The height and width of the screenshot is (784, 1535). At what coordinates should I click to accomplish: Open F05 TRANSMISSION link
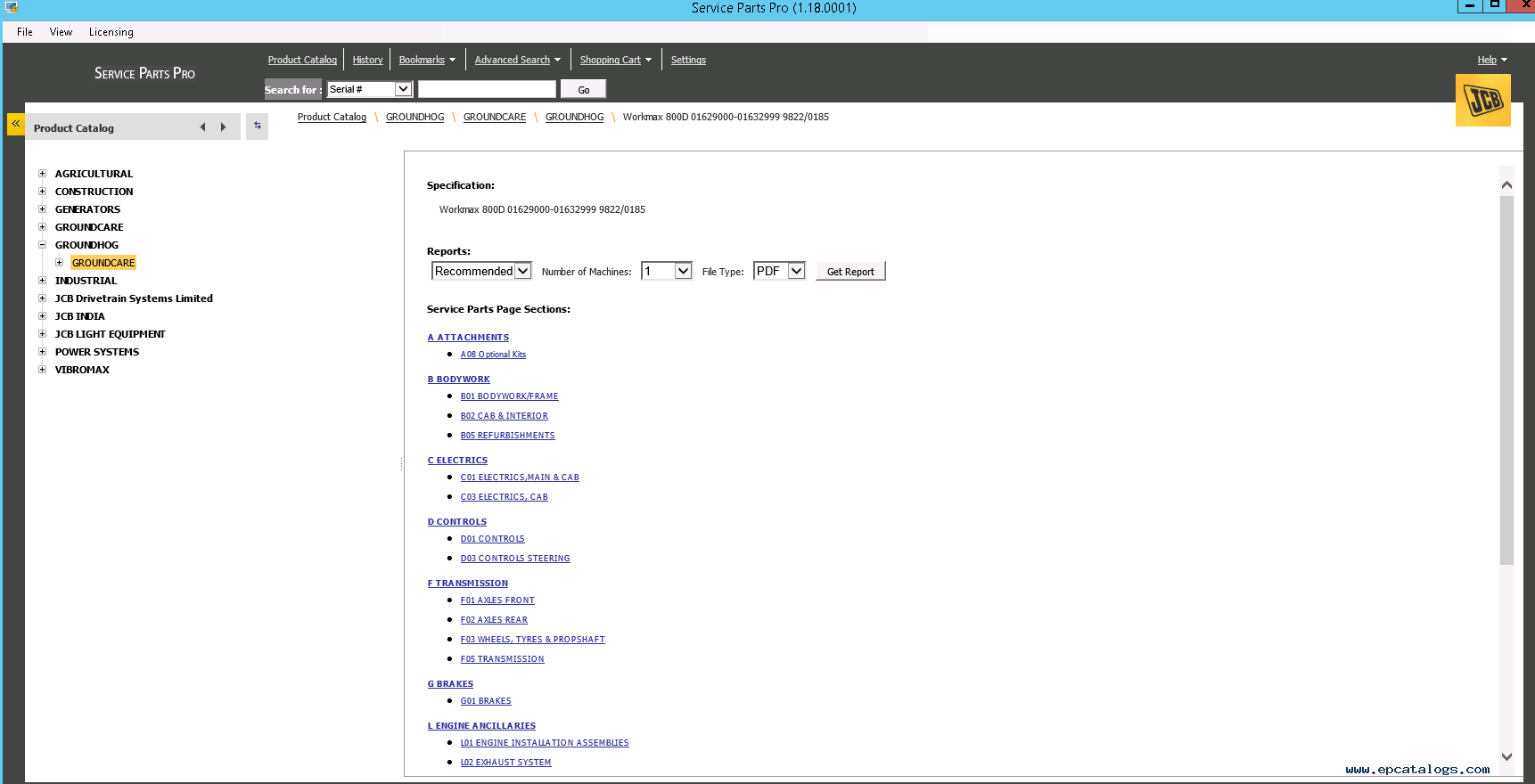[502, 659]
